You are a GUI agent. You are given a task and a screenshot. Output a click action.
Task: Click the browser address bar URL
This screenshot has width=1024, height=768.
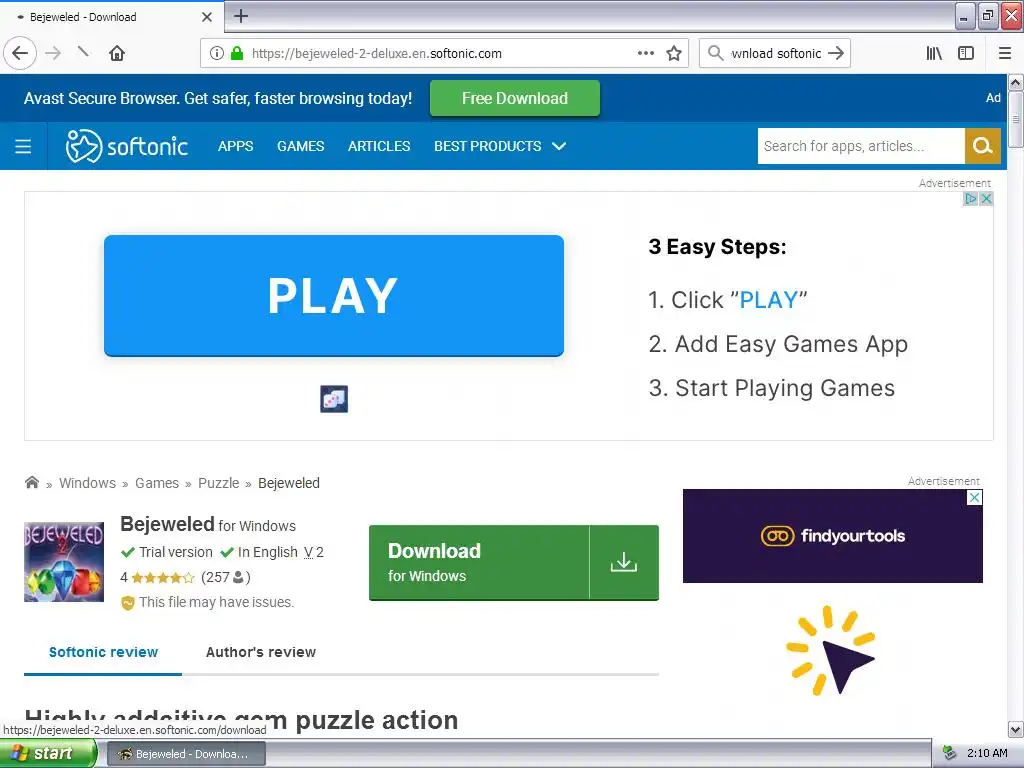click(377, 54)
